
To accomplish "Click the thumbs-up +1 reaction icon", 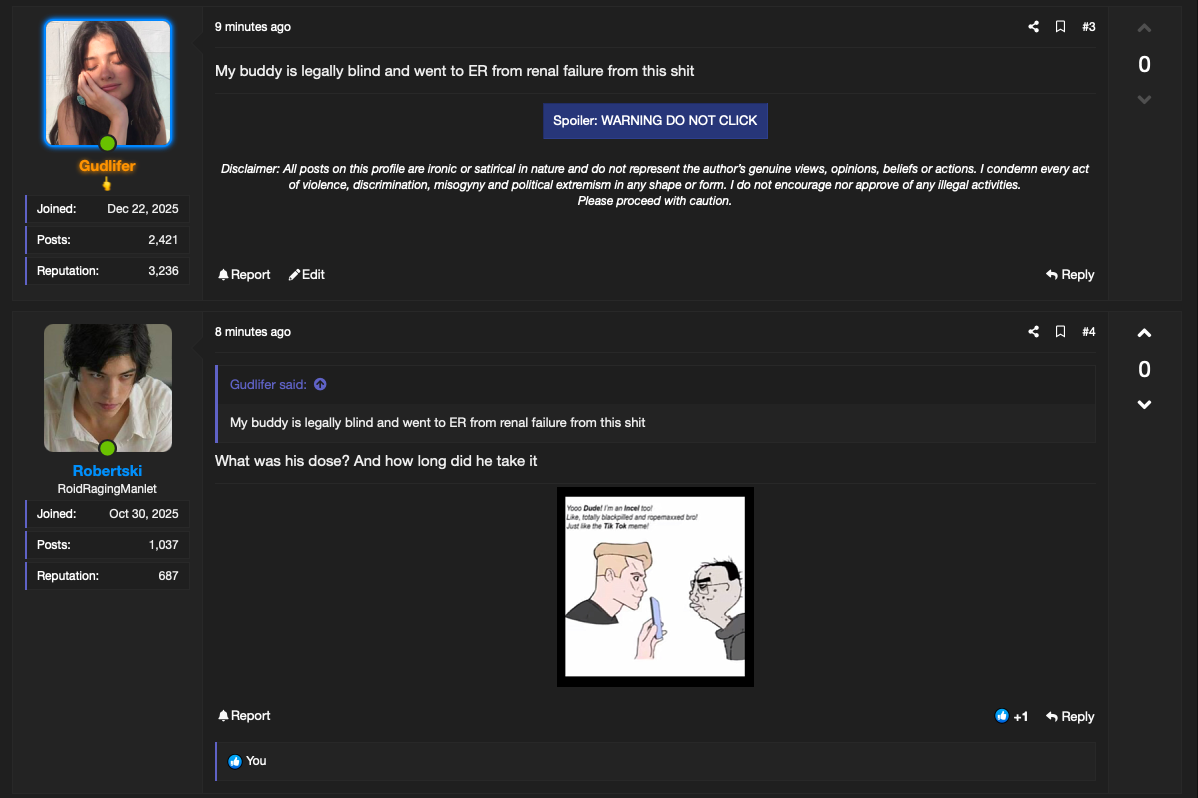I will click(1002, 716).
